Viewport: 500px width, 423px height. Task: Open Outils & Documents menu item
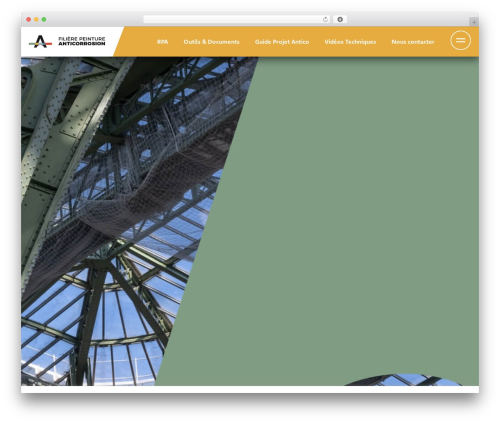(211, 42)
